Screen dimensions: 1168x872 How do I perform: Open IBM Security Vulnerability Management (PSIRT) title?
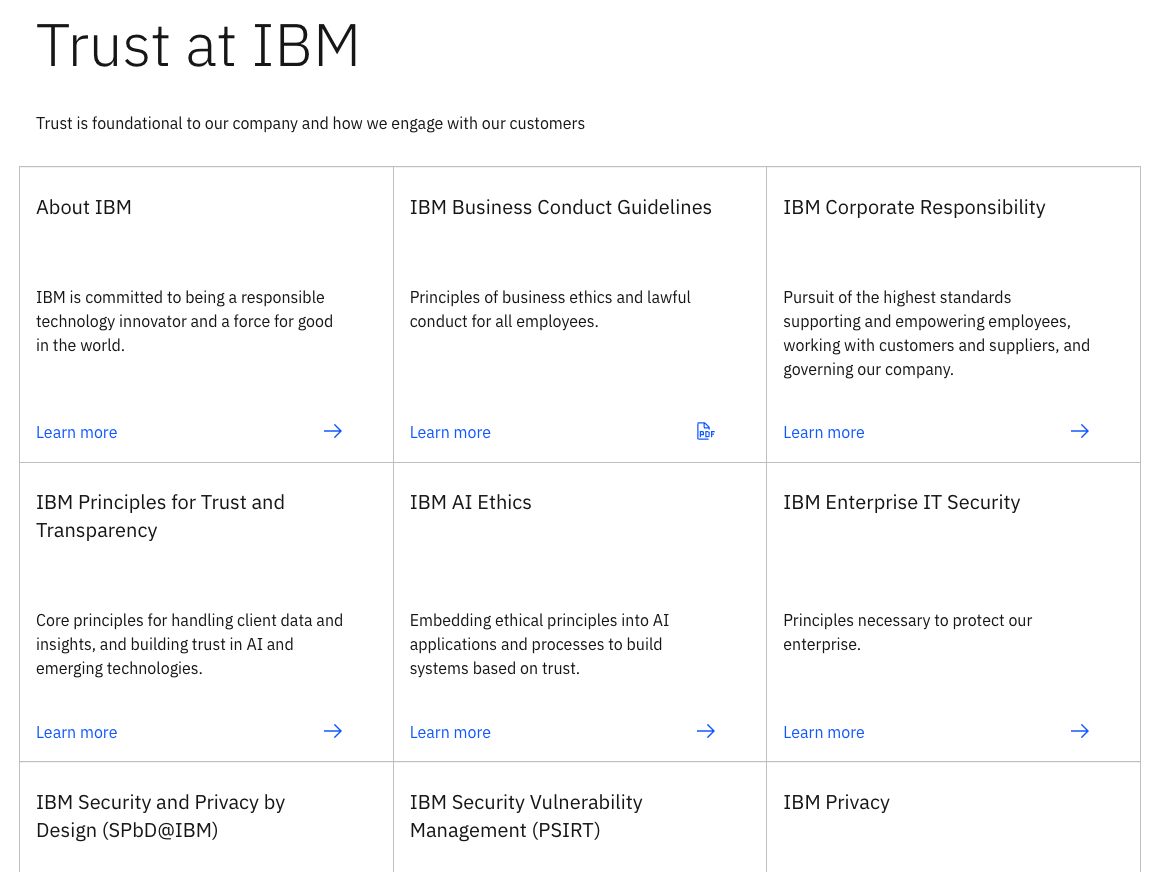[526, 816]
